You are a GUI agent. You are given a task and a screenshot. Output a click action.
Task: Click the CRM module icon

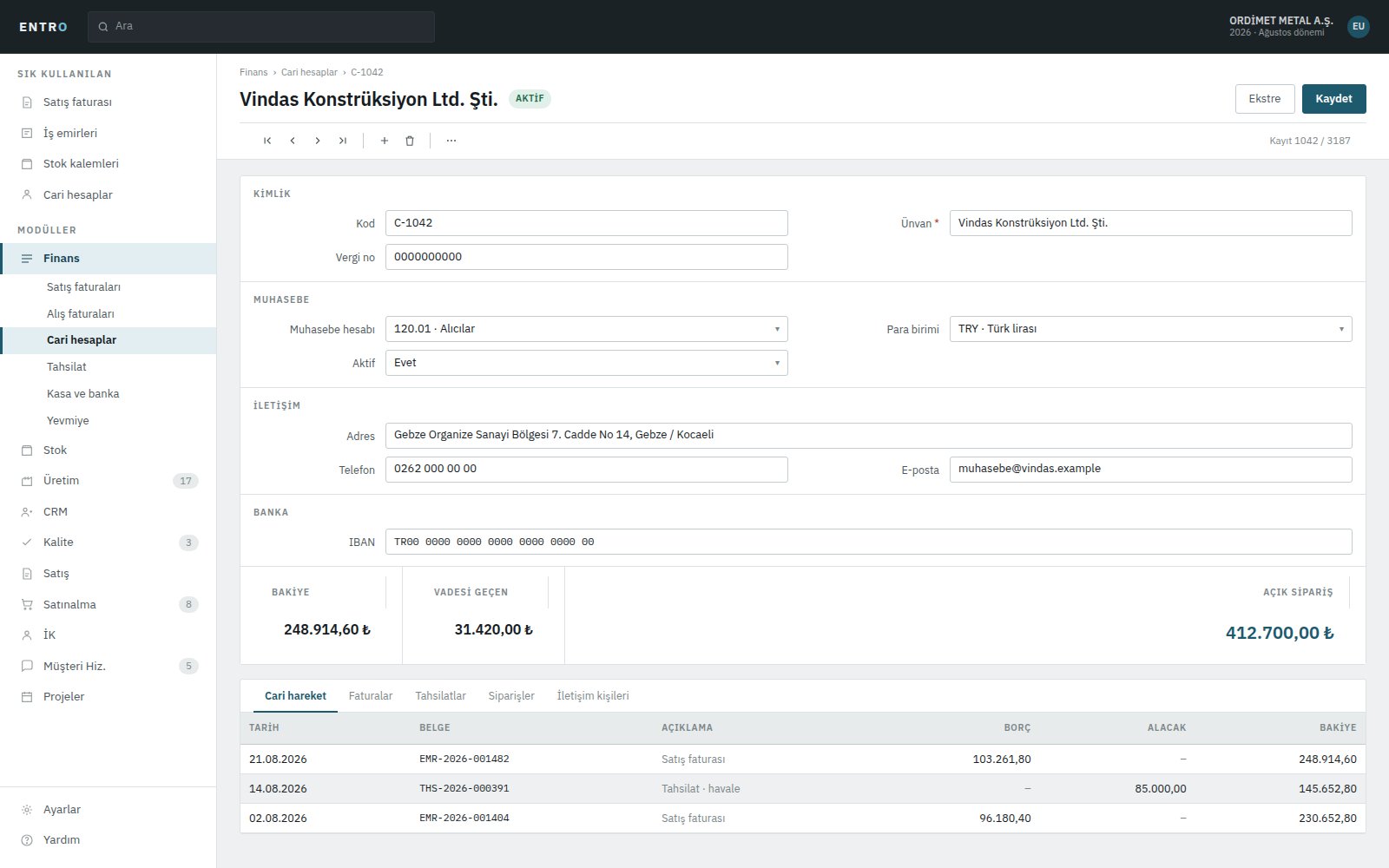tap(27, 512)
